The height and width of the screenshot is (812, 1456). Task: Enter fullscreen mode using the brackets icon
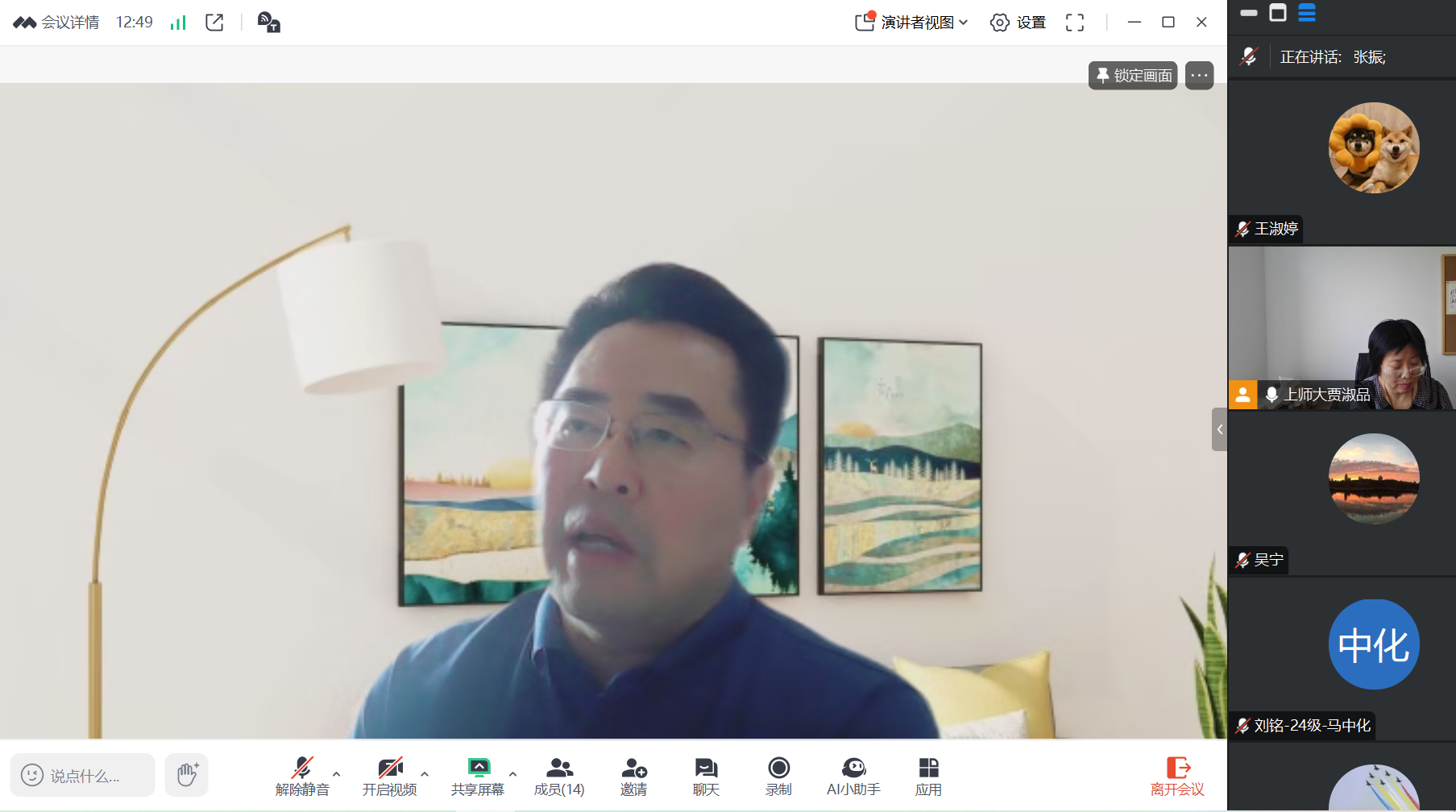tap(1075, 23)
